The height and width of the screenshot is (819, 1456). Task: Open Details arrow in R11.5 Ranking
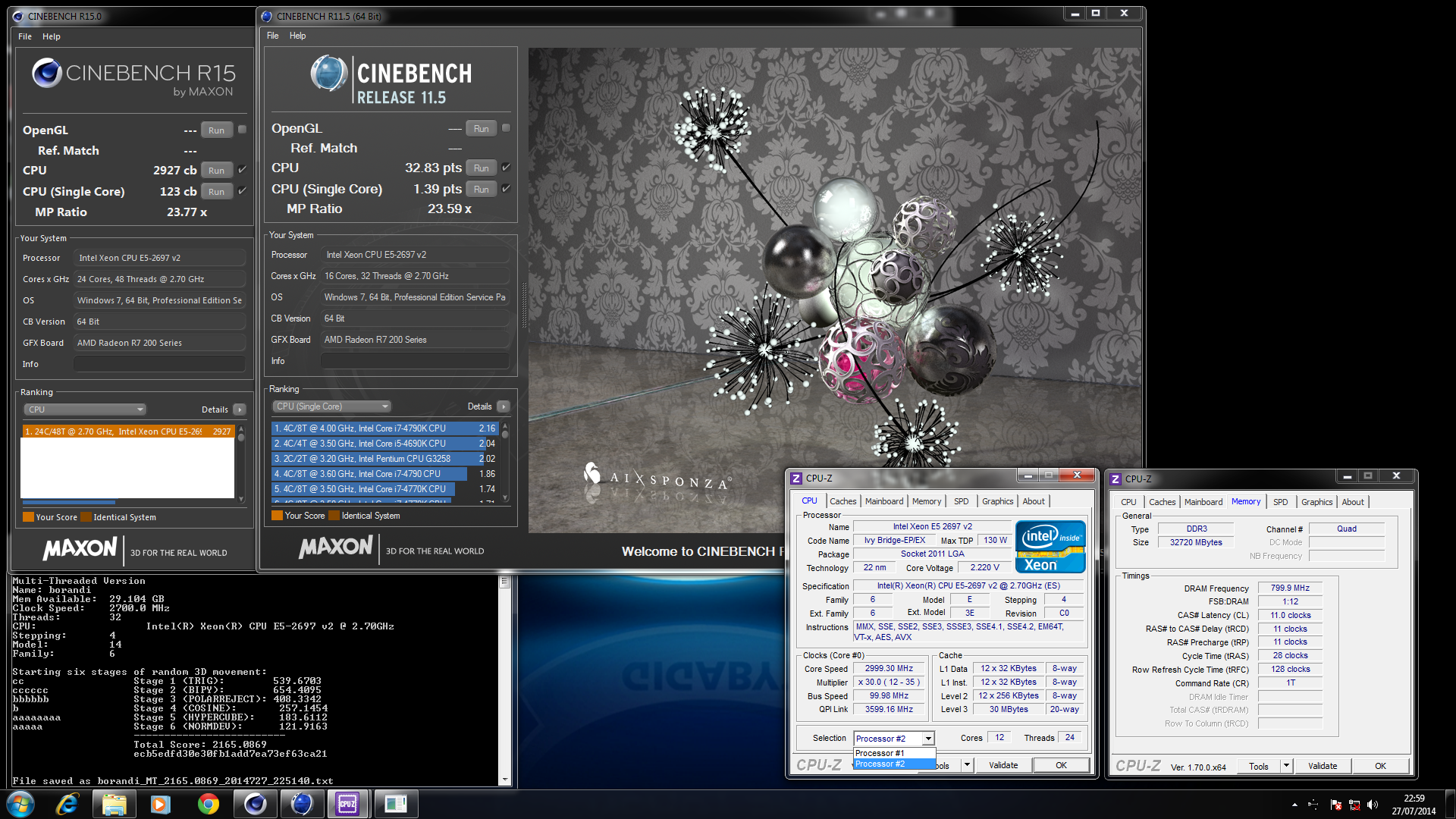click(x=503, y=406)
